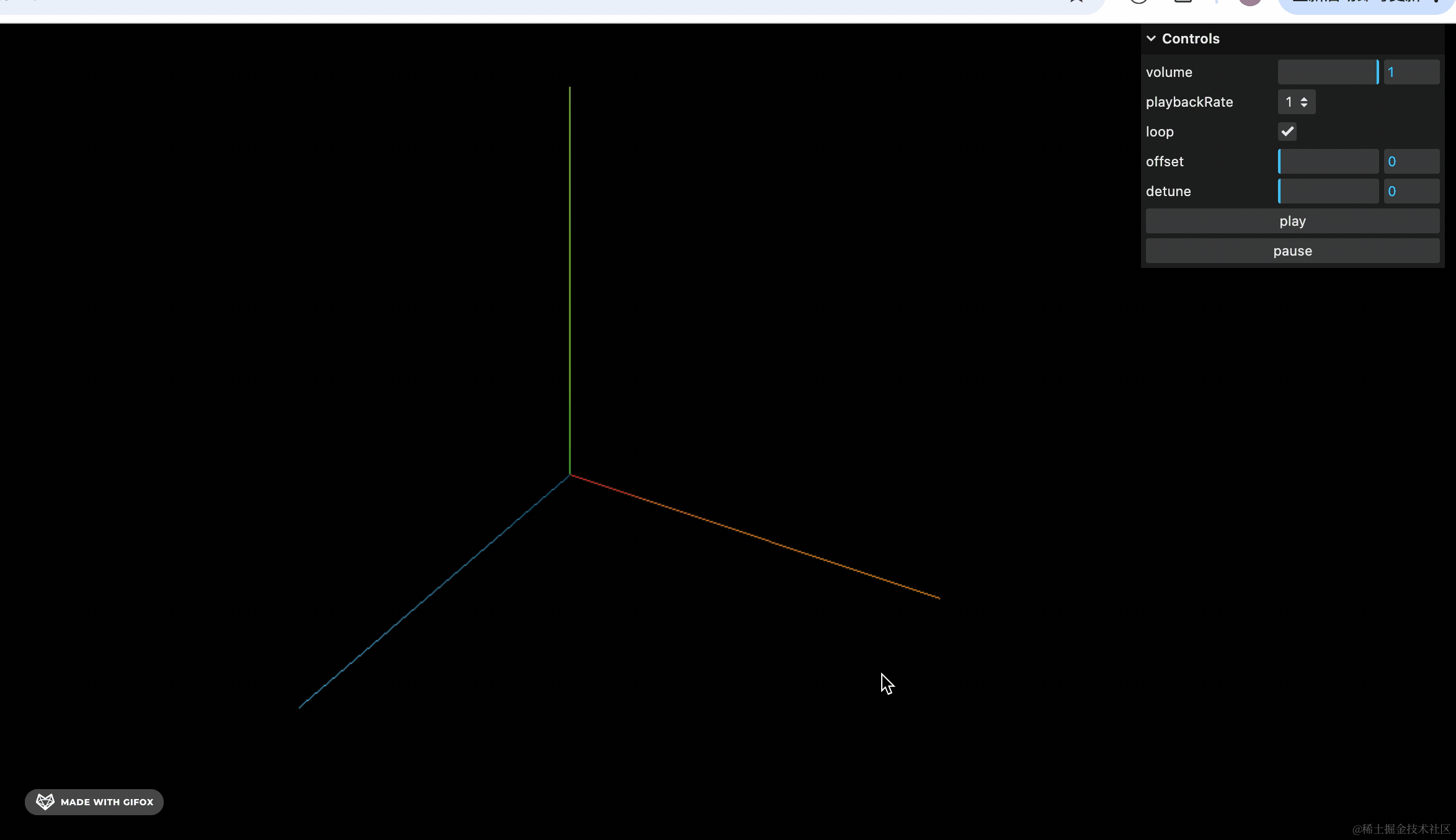Click the volume value field
Screen dimensions: 1456x840
pos(1411,72)
